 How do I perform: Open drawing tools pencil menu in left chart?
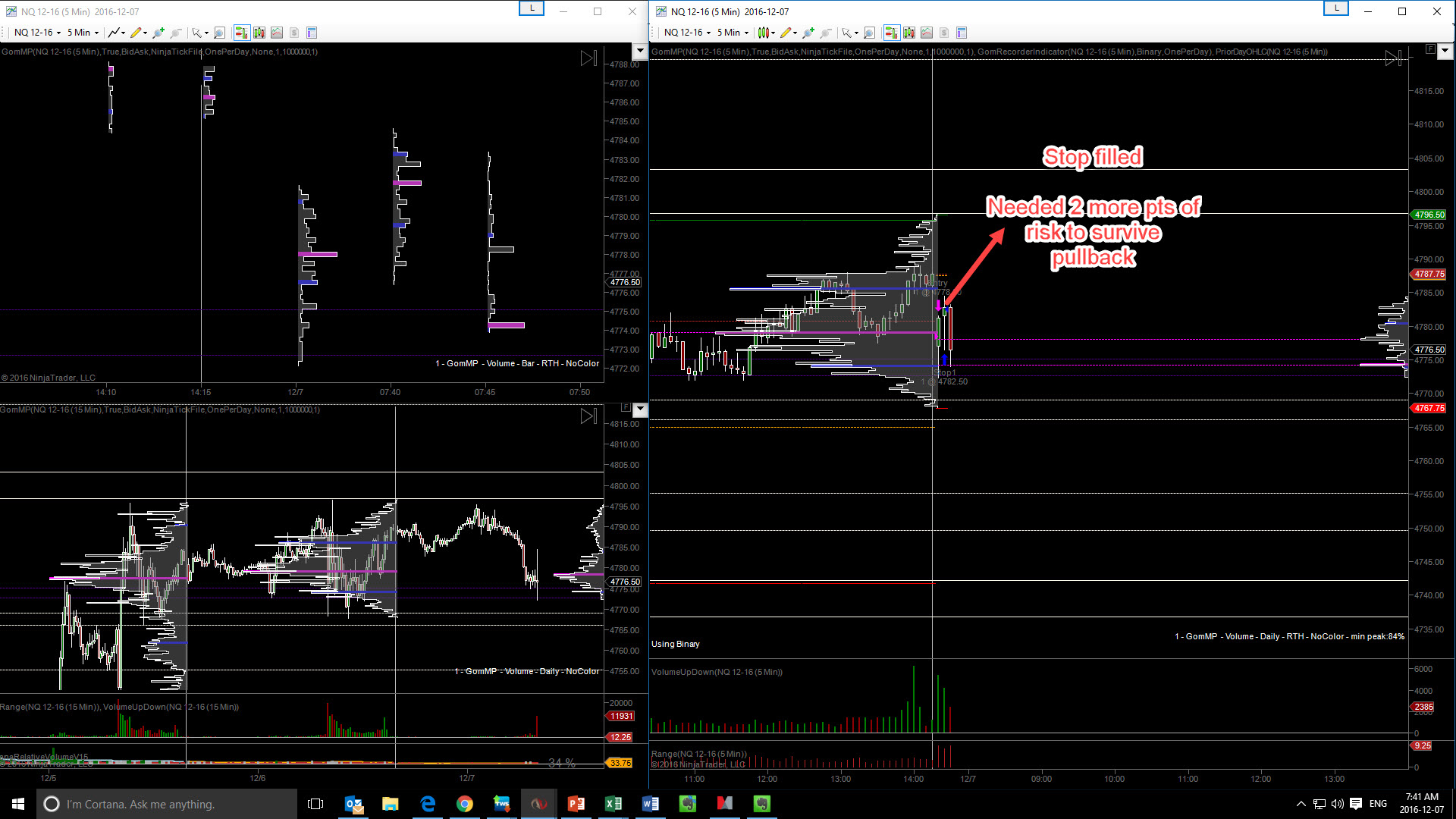(x=138, y=33)
